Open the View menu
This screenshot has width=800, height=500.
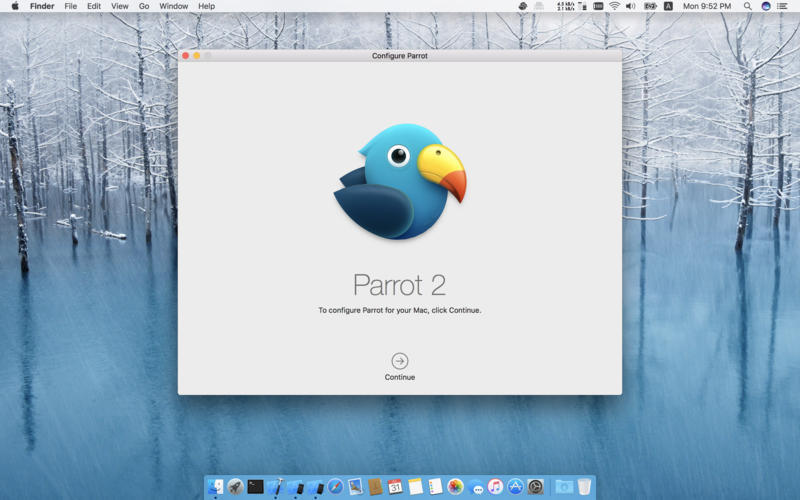119,6
